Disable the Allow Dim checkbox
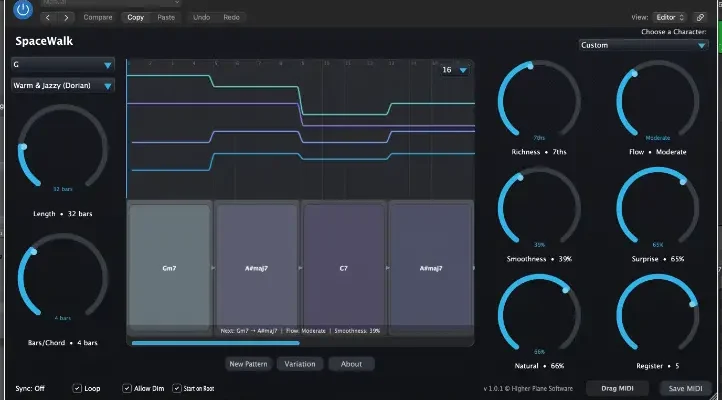This screenshot has width=722, height=400. 127,388
